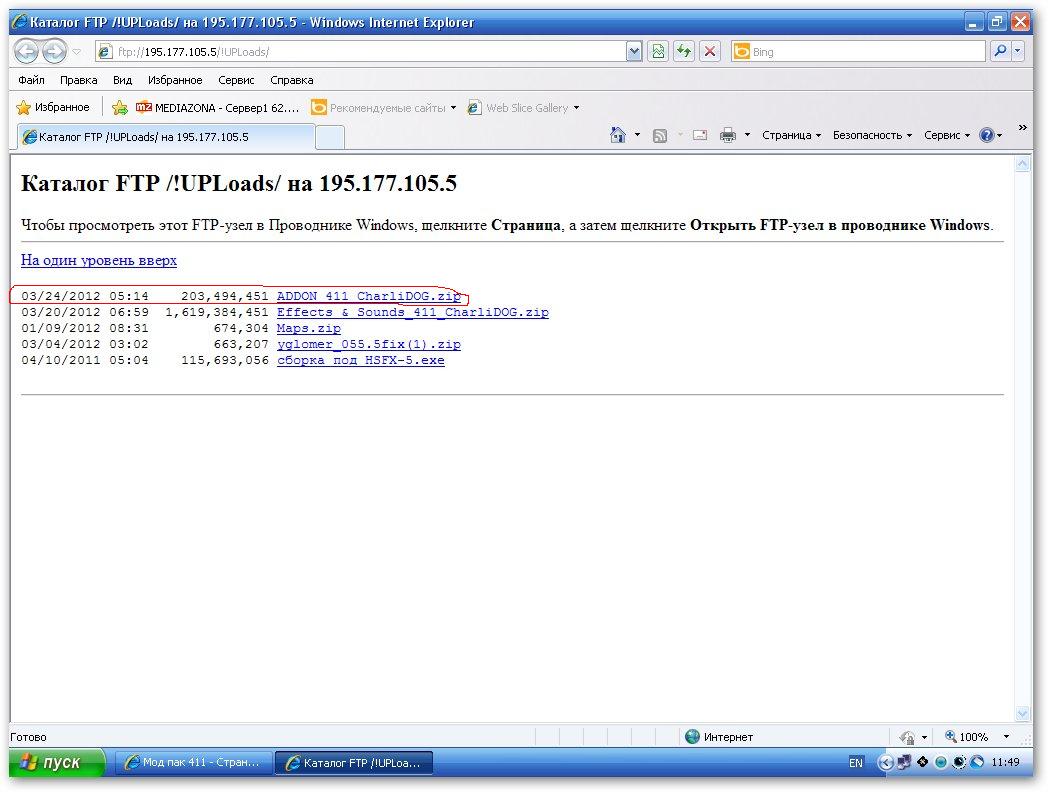Viewport: 1048px width, 792px height.
Task: Click the Read Mail icon
Action: coord(700,135)
